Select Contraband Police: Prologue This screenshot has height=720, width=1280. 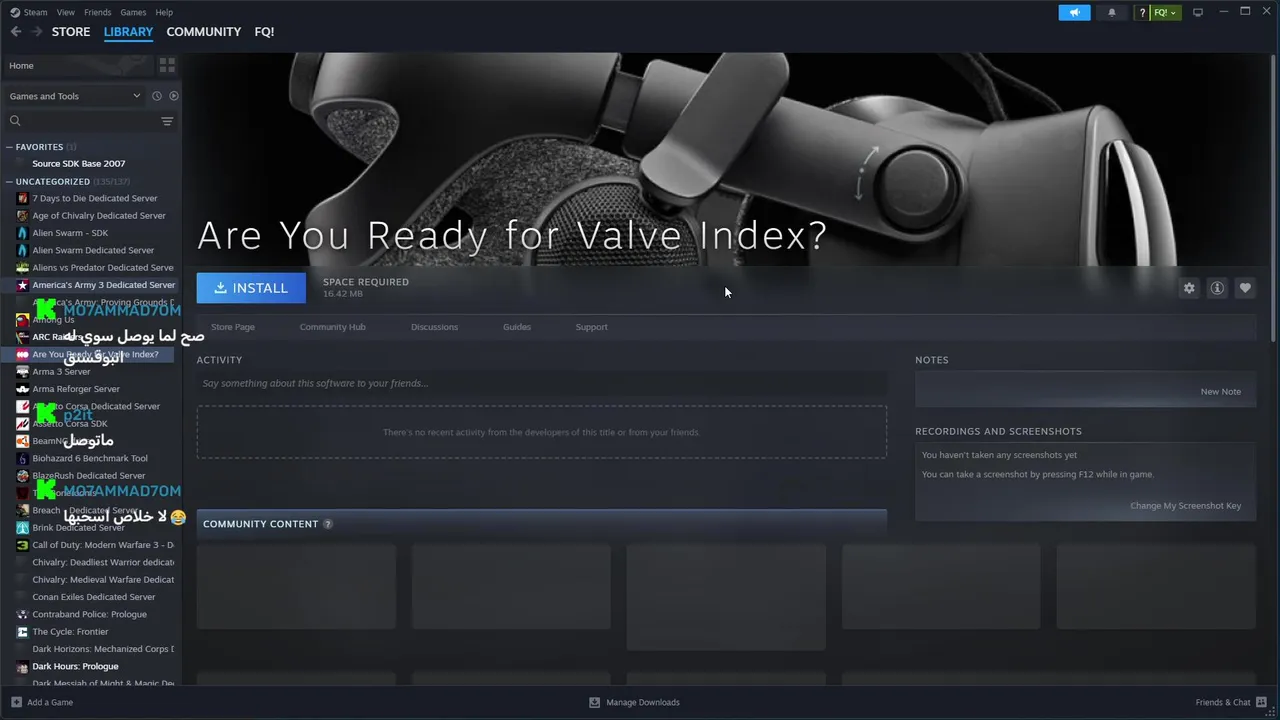coord(91,614)
